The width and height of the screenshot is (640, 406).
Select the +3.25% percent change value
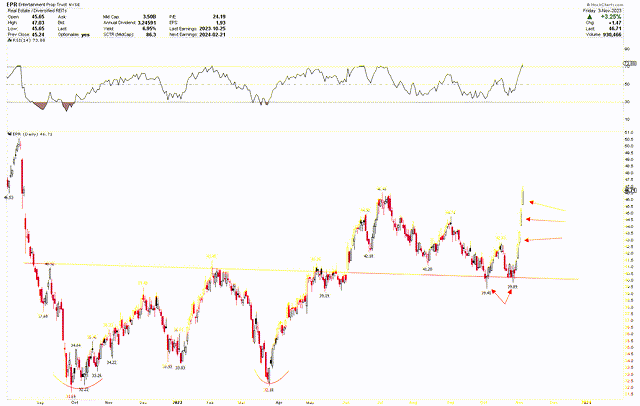tap(613, 17)
